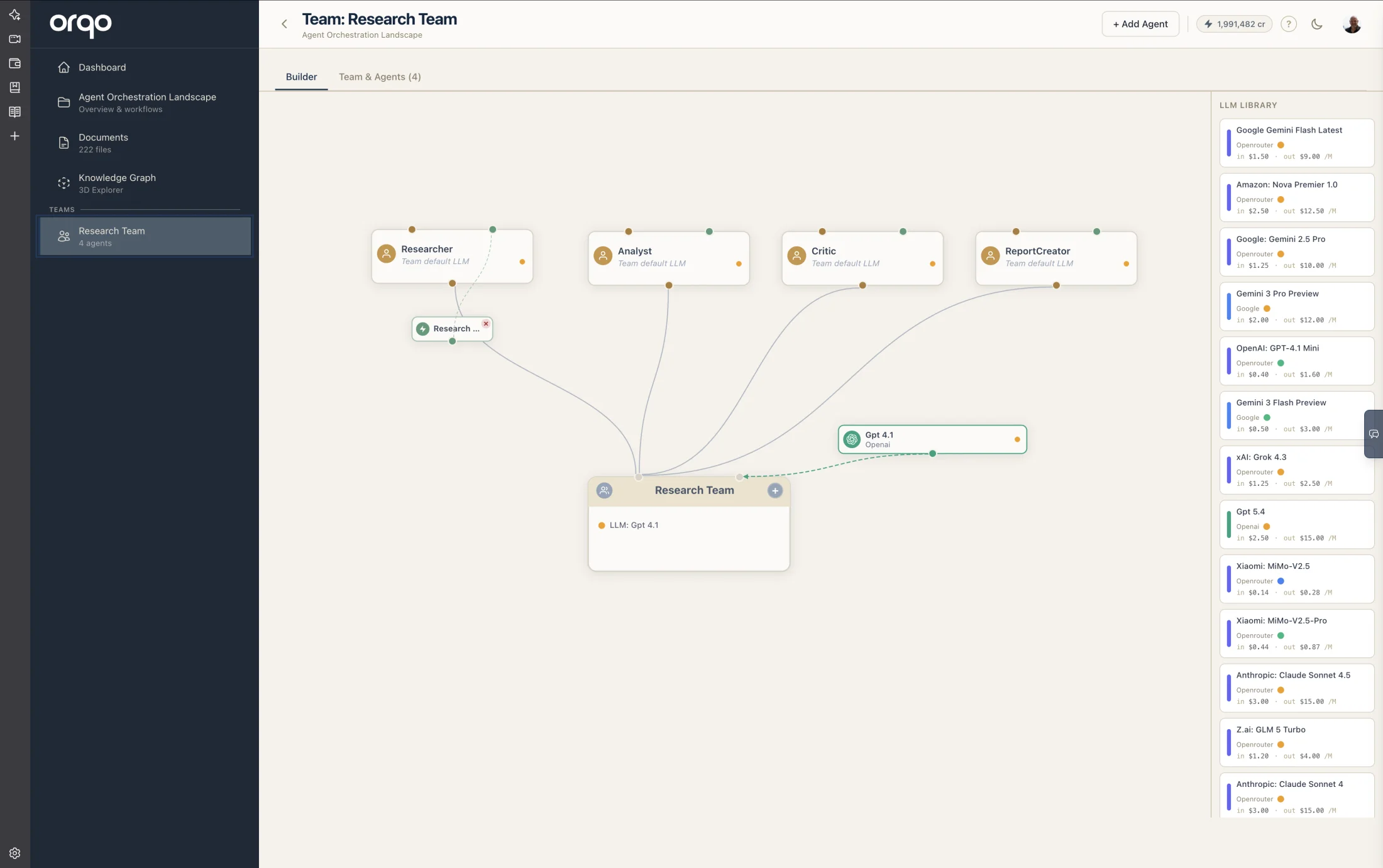This screenshot has width=1383, height=868.
Task: Select Gemini 3 Pro Preview in the LLM library
Action: pos(1296,306)
